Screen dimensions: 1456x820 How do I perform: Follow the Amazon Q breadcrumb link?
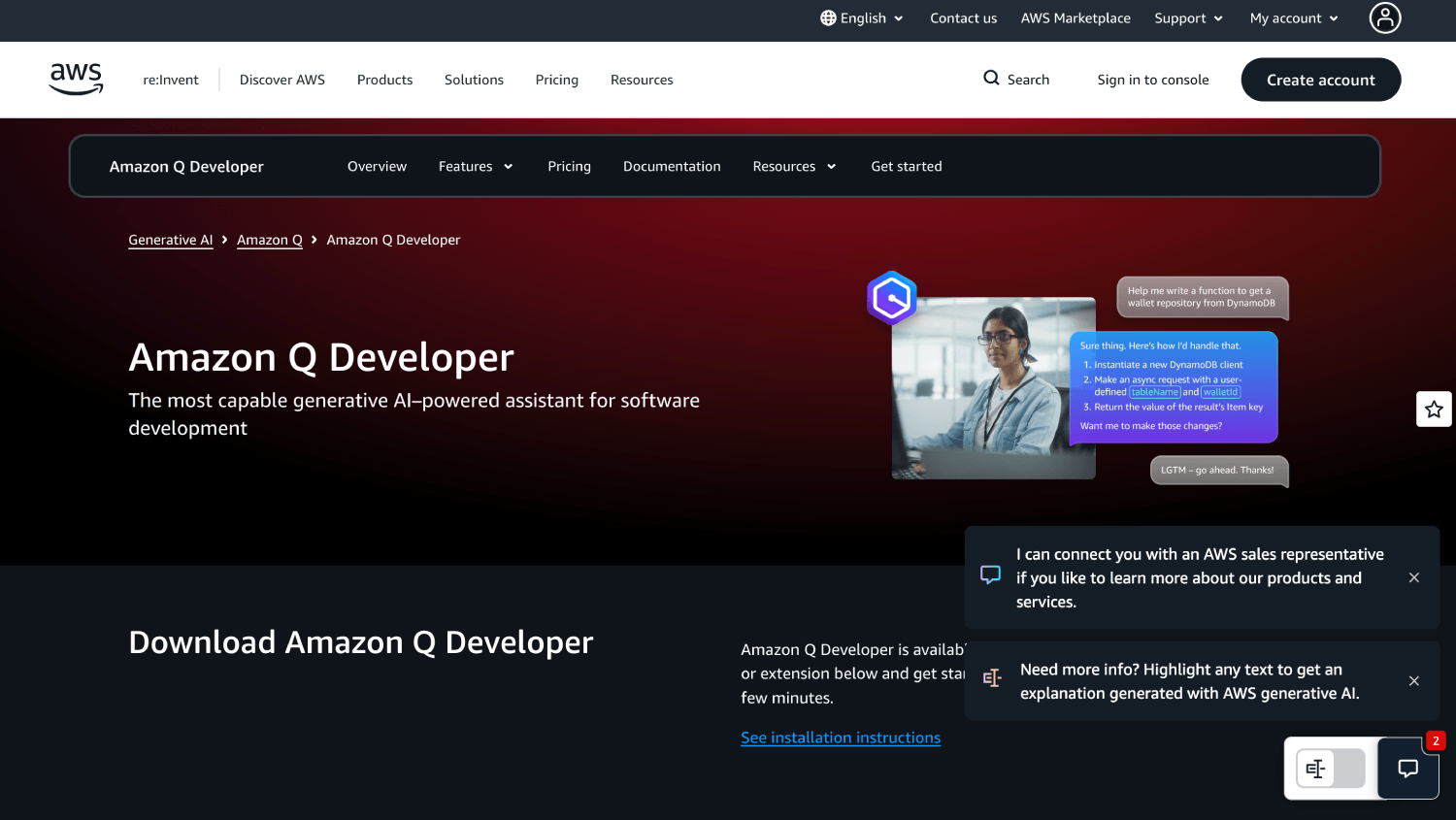270,240
